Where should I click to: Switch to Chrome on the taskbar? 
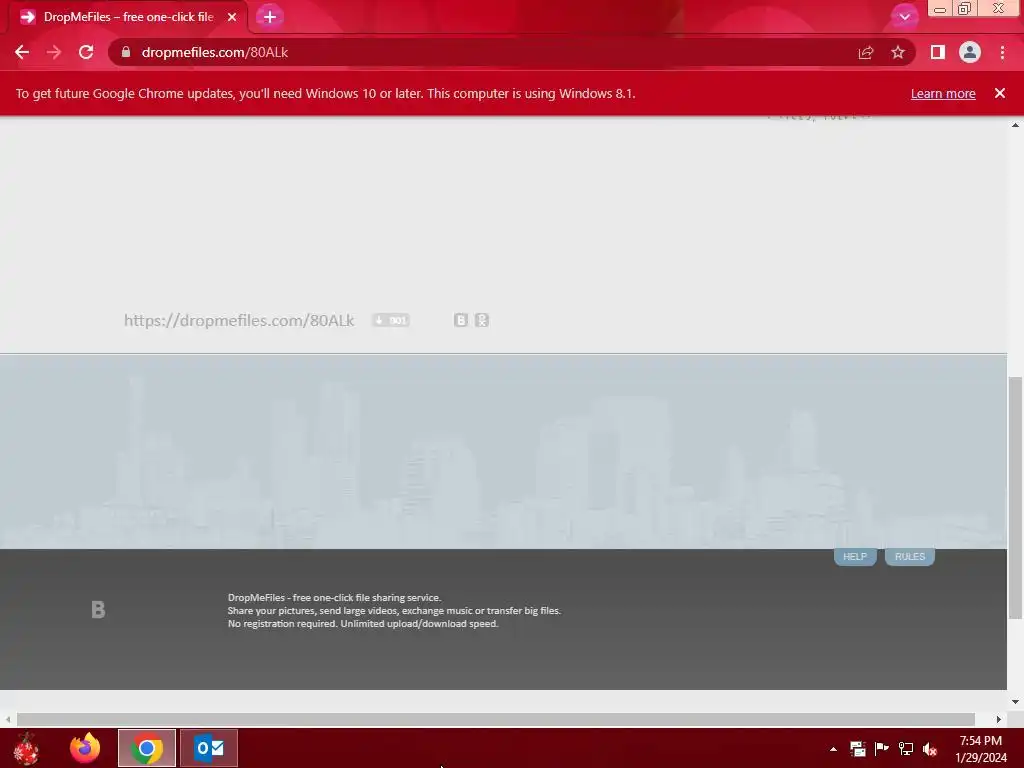(147, 748)
